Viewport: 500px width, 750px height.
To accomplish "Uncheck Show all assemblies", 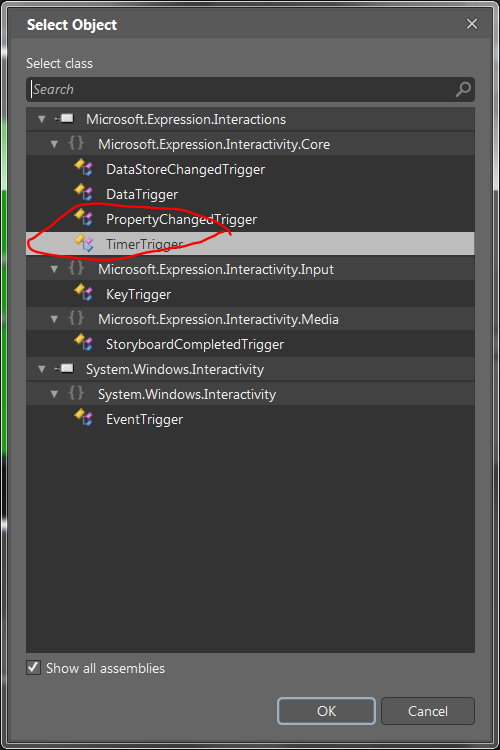I will [x=33, y=667].
